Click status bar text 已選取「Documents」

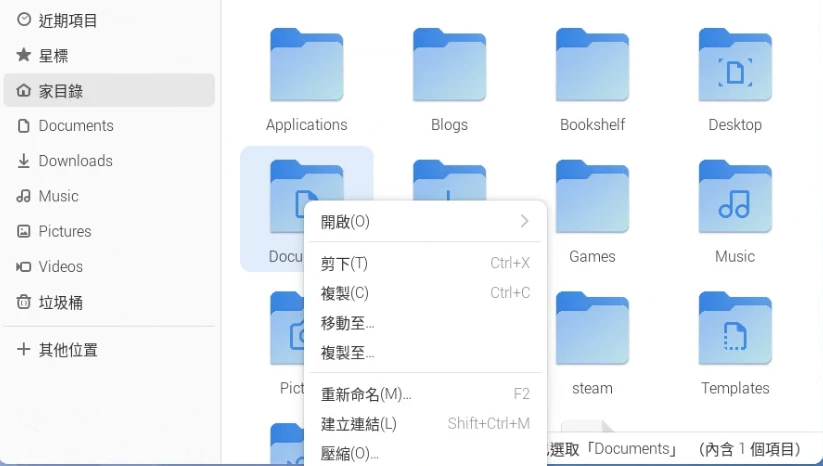coord(611,449)
